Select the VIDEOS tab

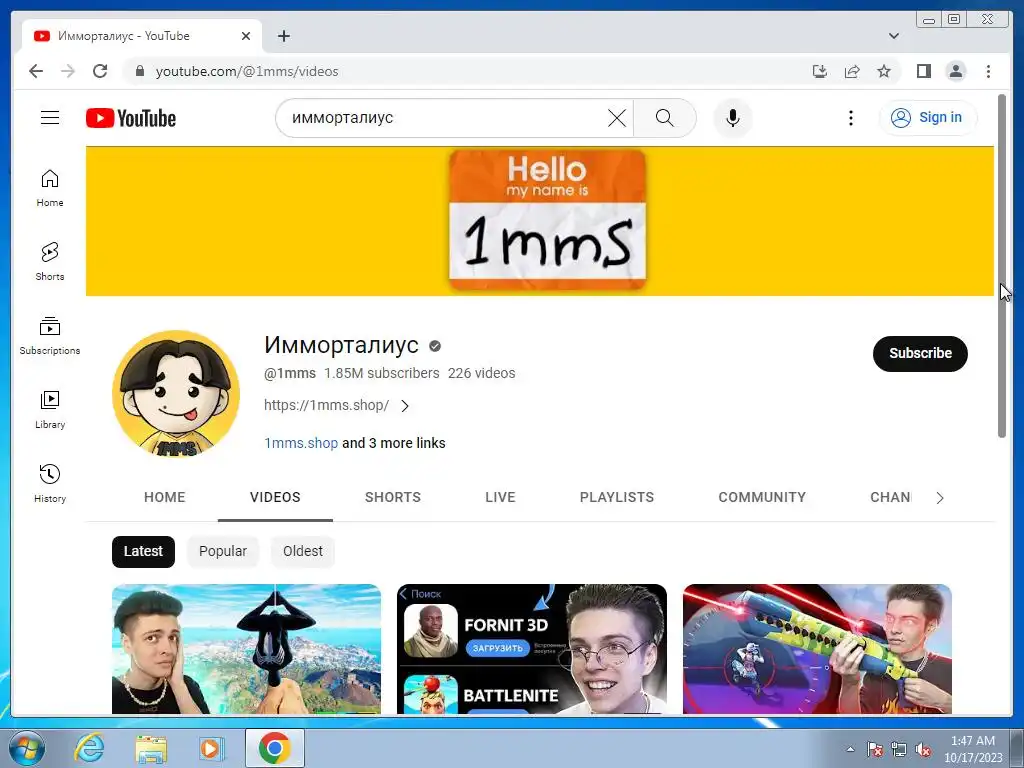tap(275, 497)
